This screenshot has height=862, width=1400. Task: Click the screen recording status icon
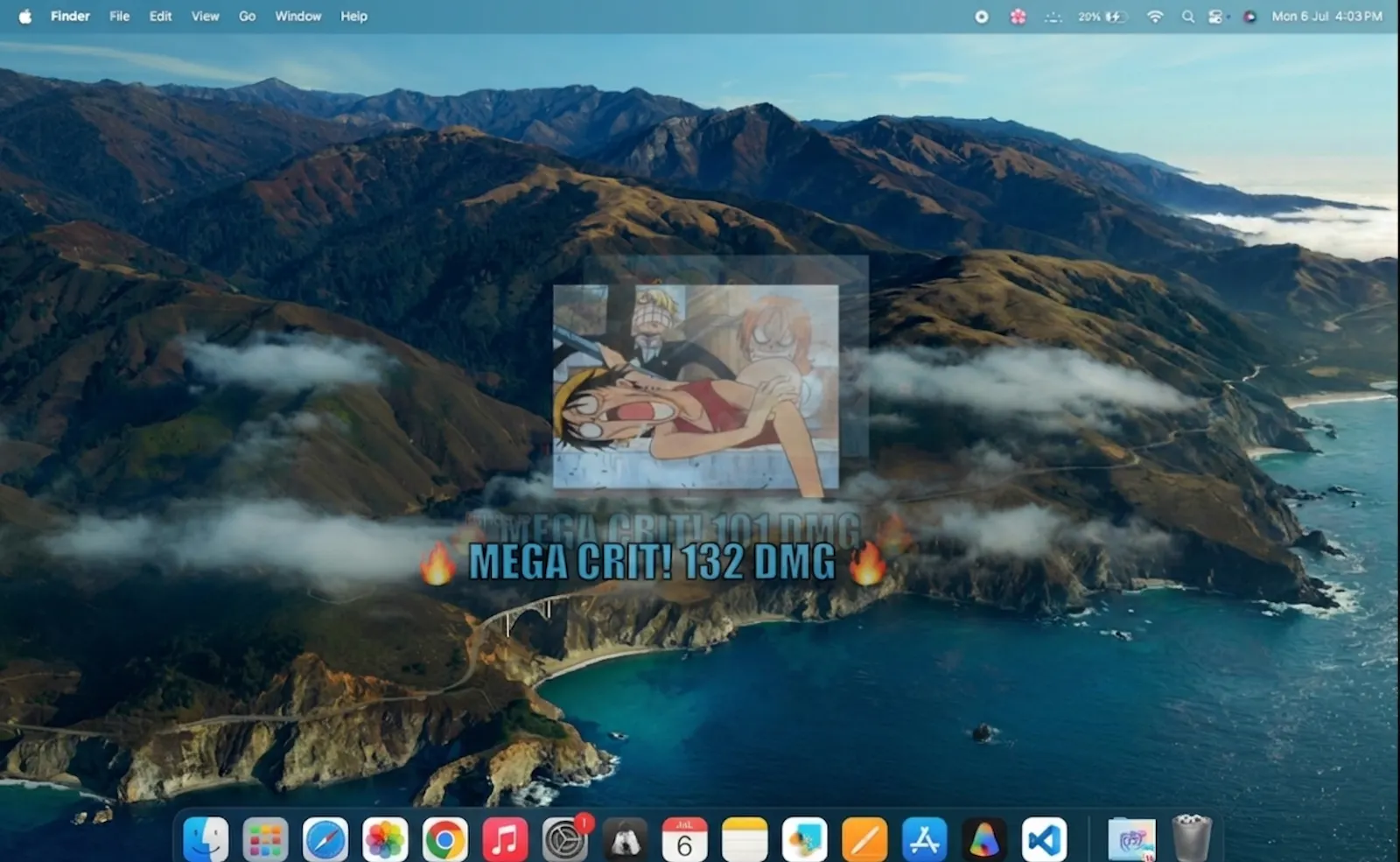click(x=982, y=17)
